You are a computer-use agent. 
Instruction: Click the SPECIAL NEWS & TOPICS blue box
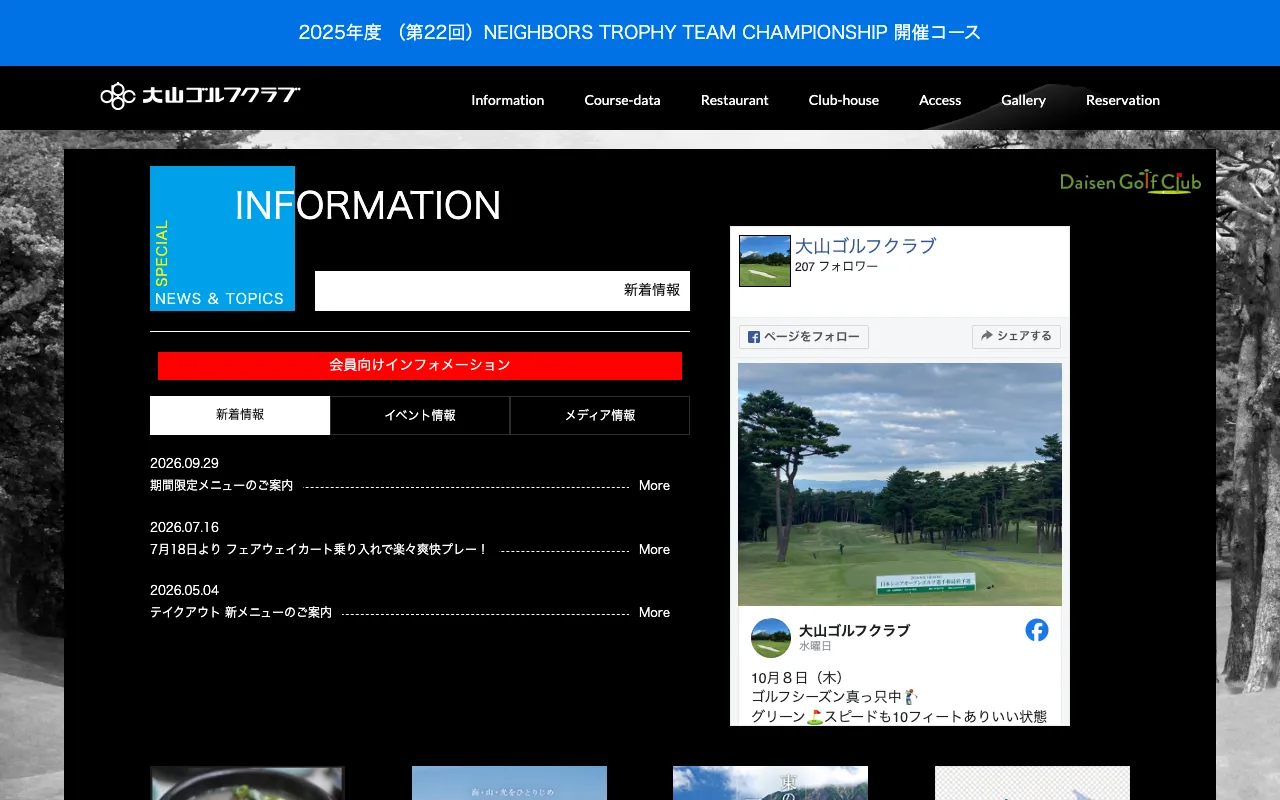tap(222, 238)
